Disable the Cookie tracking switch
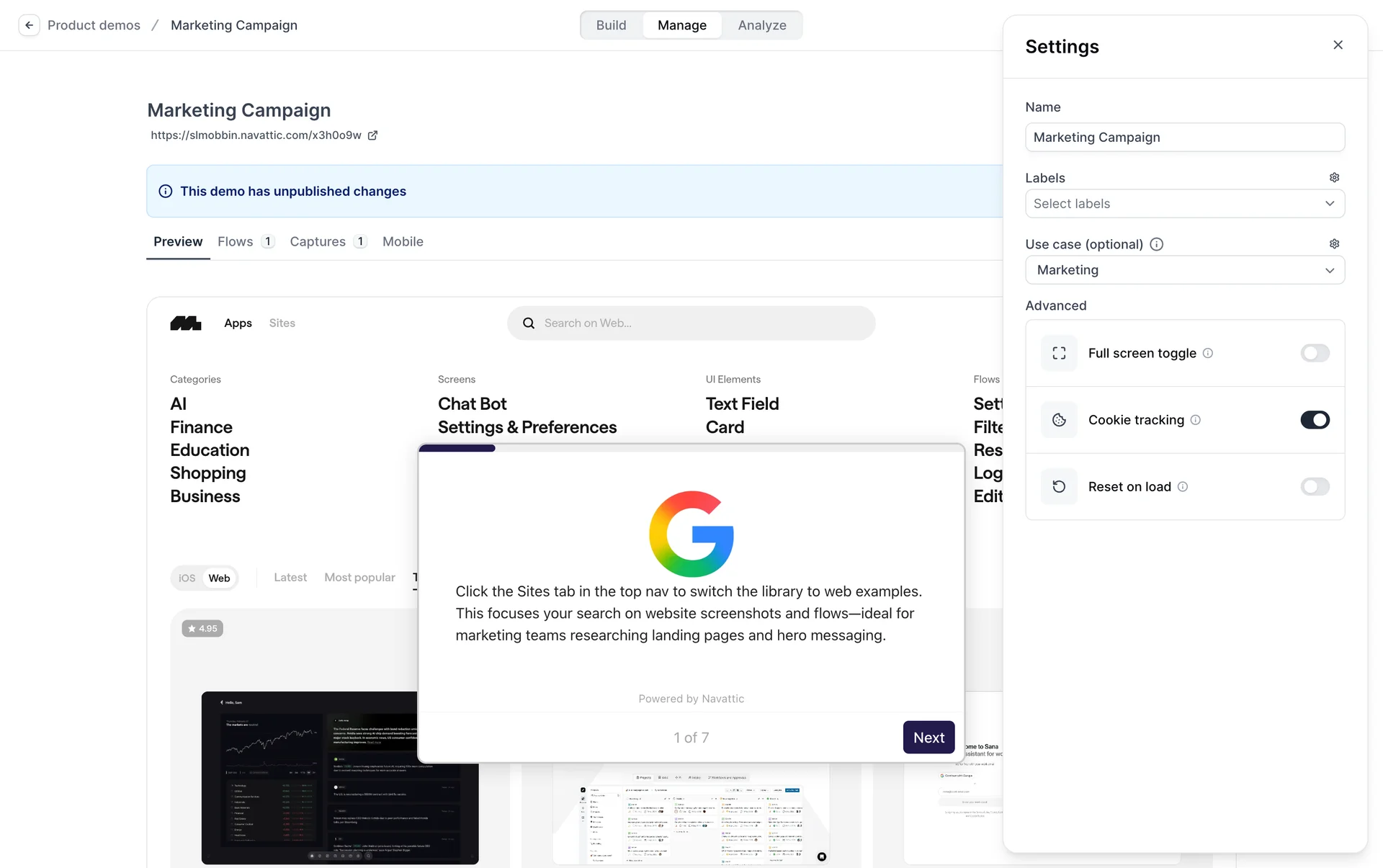1383x868 pixels. pyautogui.click(x=1314, y=420)
